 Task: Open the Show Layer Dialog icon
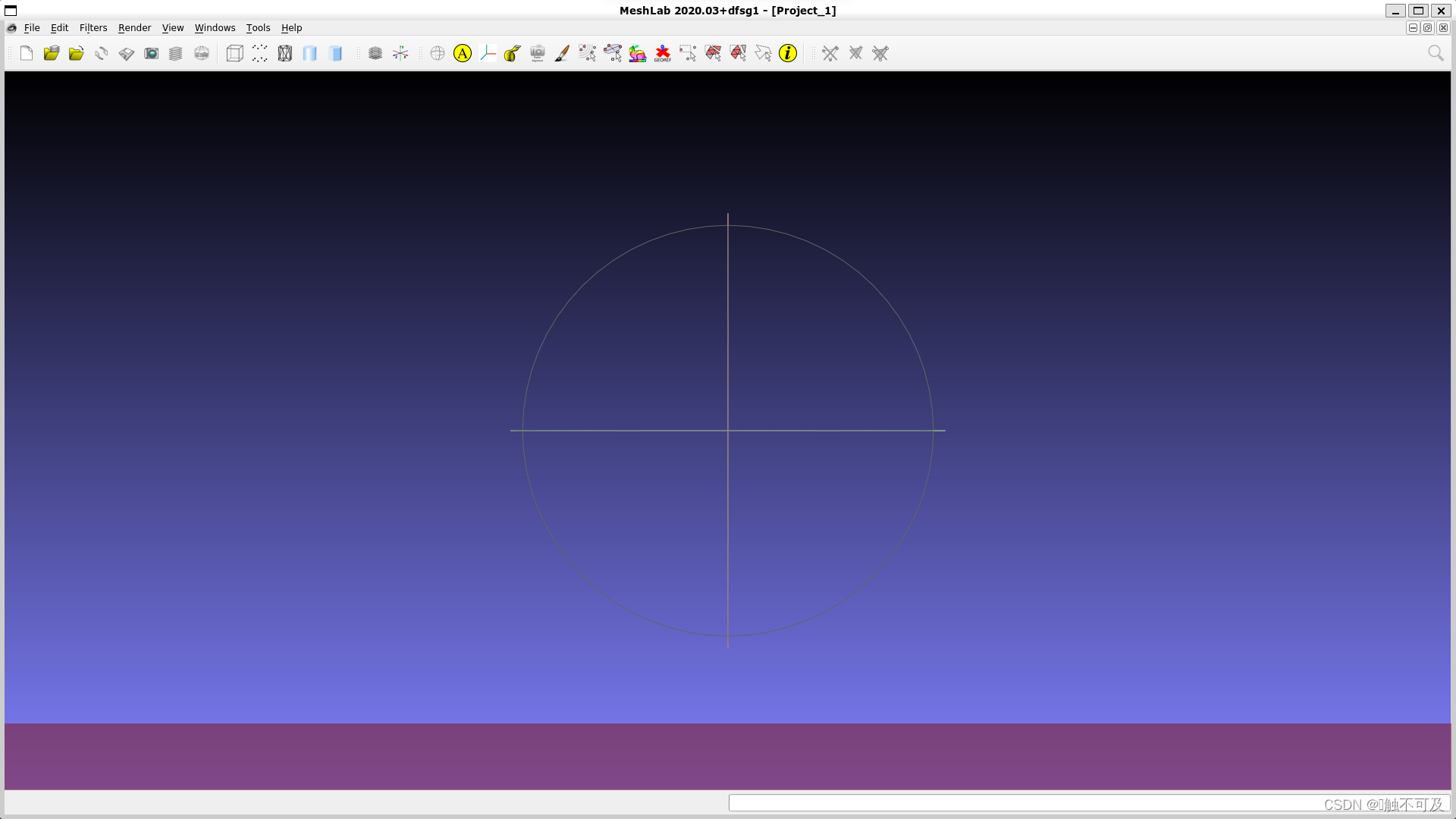click(176, 53)
